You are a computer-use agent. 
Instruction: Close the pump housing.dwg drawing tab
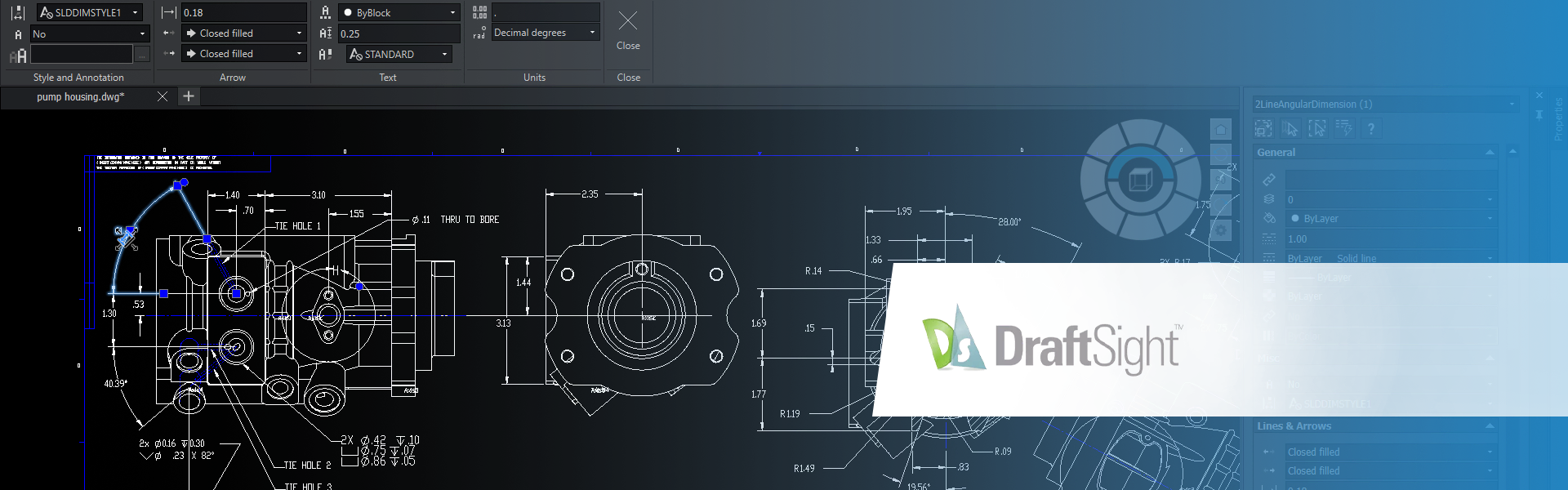(x=163, y=96)
